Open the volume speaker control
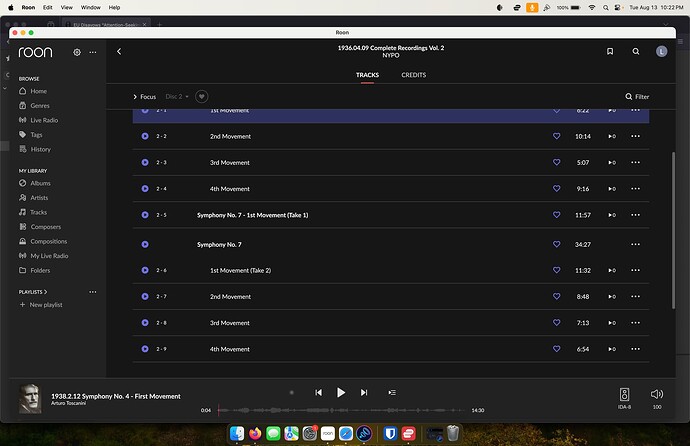Viewport: 690px width, 446px height. tap(657, 394)
